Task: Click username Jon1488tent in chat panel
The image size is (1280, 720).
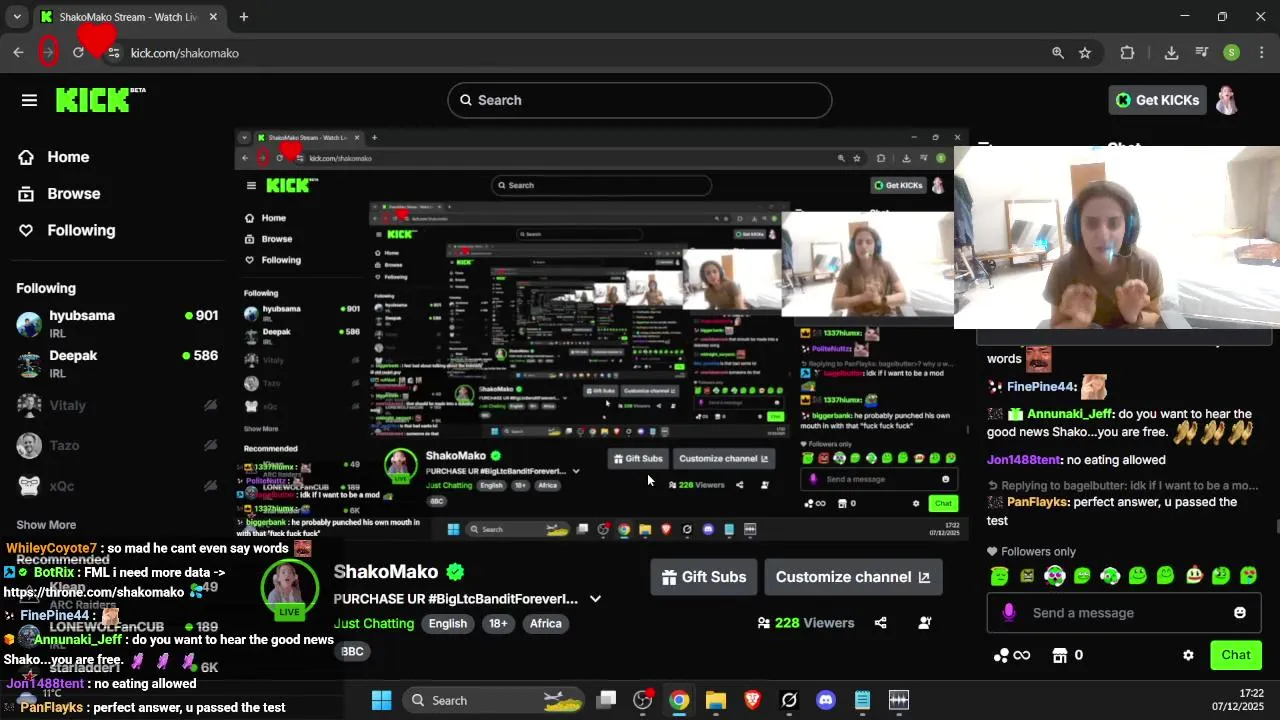Action: tap(1023, 460)
